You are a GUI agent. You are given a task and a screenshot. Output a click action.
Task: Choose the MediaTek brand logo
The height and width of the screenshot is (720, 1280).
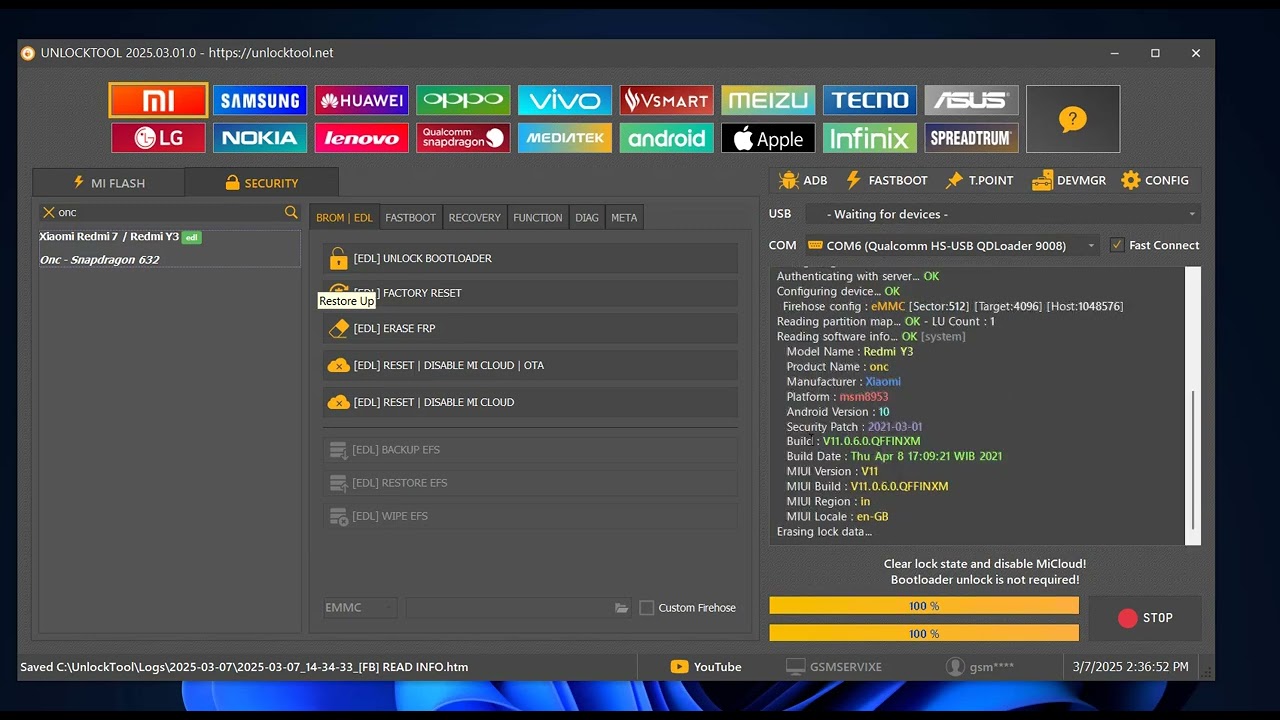point(565,138)
